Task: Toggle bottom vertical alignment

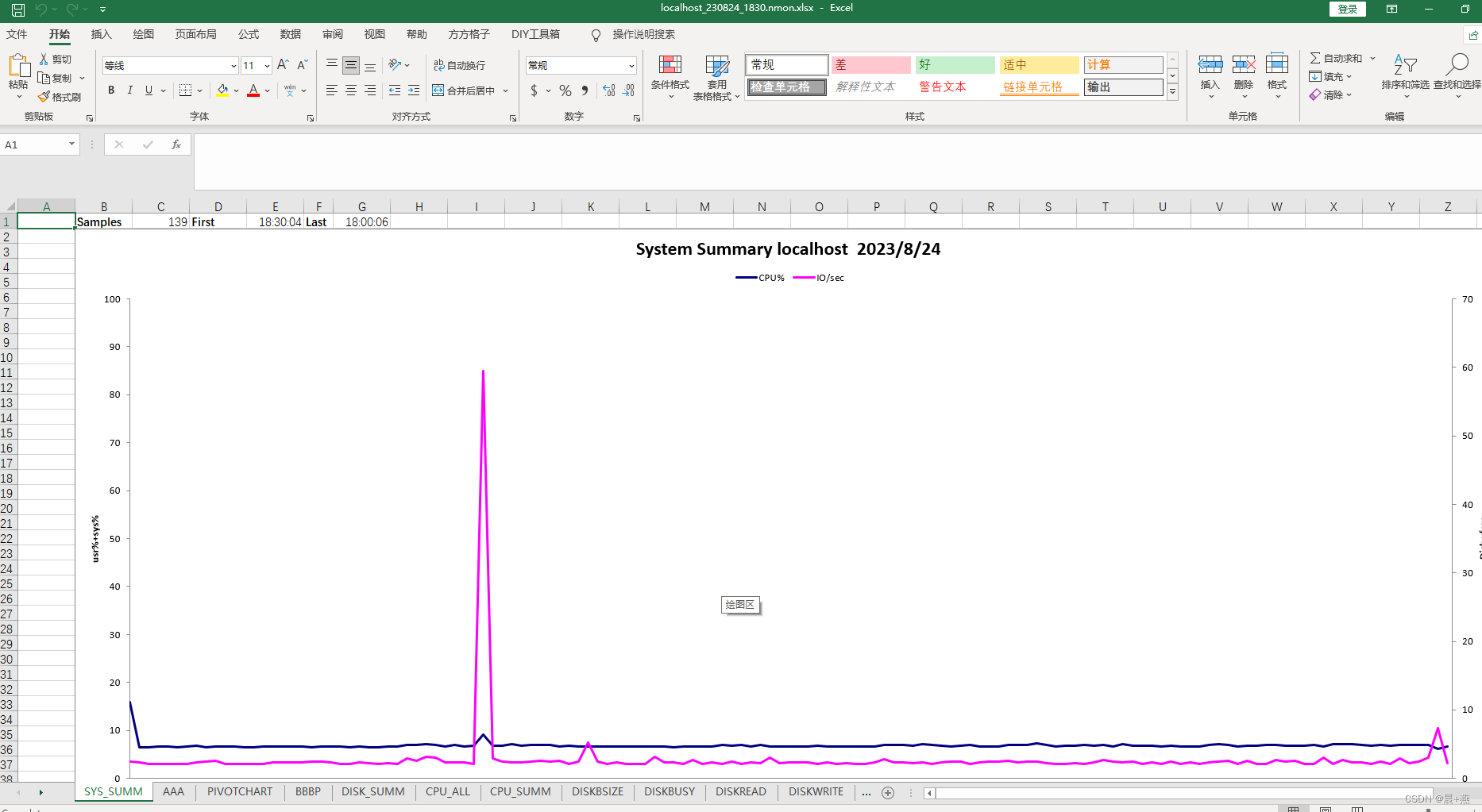Action: click(370, 65)
